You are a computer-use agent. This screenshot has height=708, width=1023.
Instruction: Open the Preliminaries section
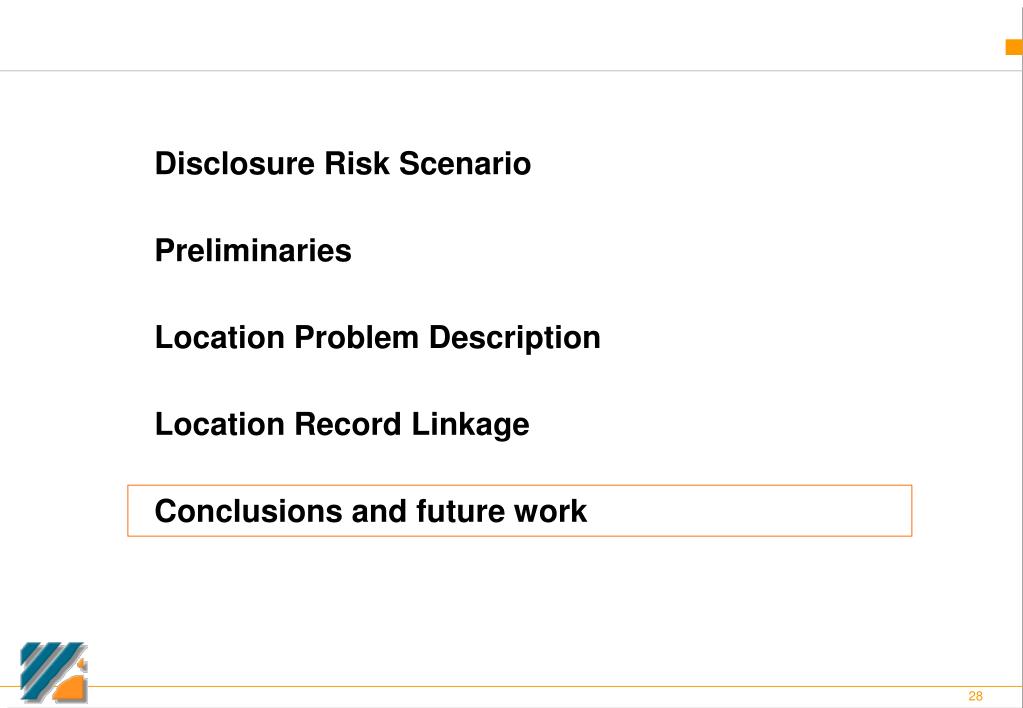[x=253, y=250]
